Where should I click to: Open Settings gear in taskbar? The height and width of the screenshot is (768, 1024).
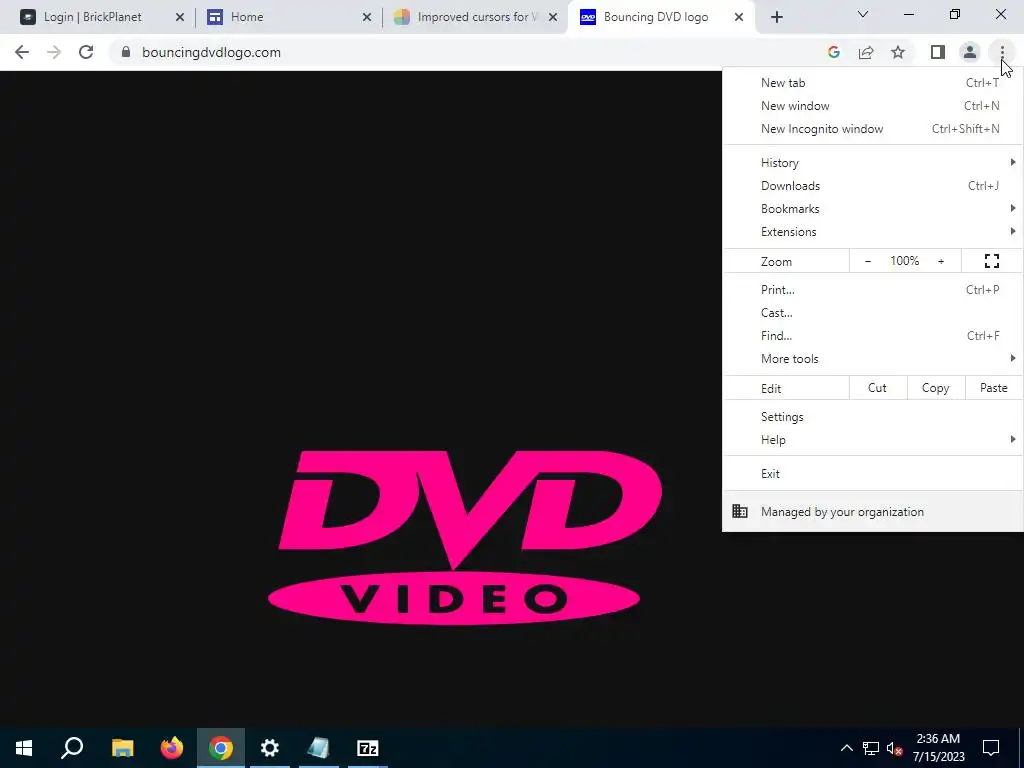tap(270, 748)
